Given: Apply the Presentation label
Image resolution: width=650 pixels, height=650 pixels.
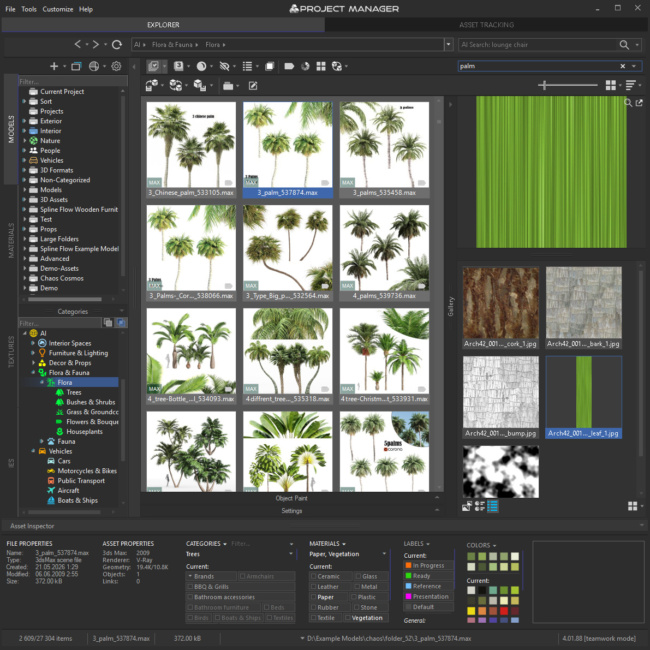Looking at the screenshot, I should [x=428, y=597].
